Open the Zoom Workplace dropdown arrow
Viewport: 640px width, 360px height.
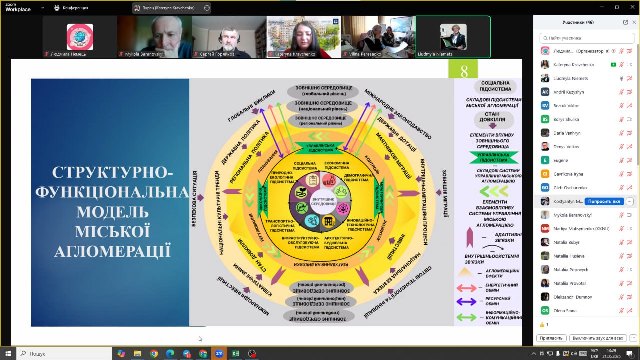[x=42, y=8]
